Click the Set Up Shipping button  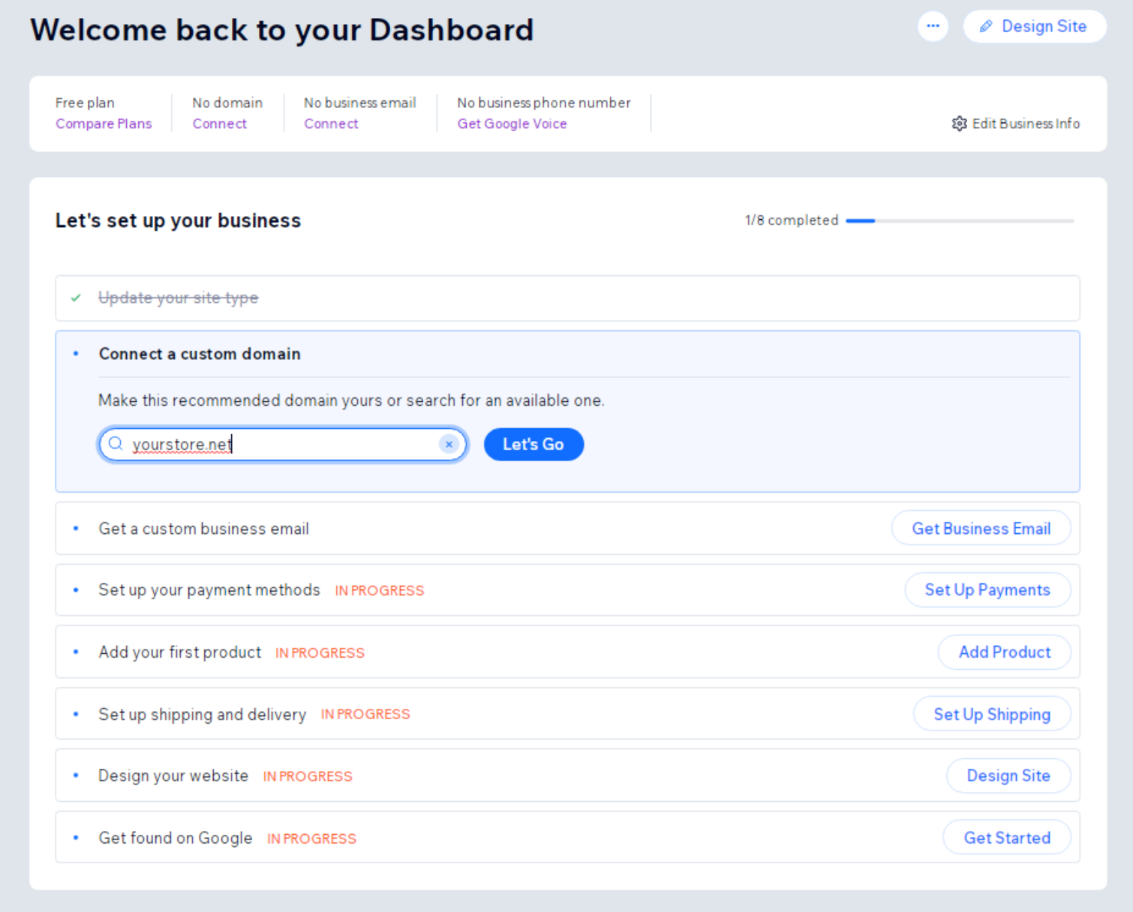[992, 714]
